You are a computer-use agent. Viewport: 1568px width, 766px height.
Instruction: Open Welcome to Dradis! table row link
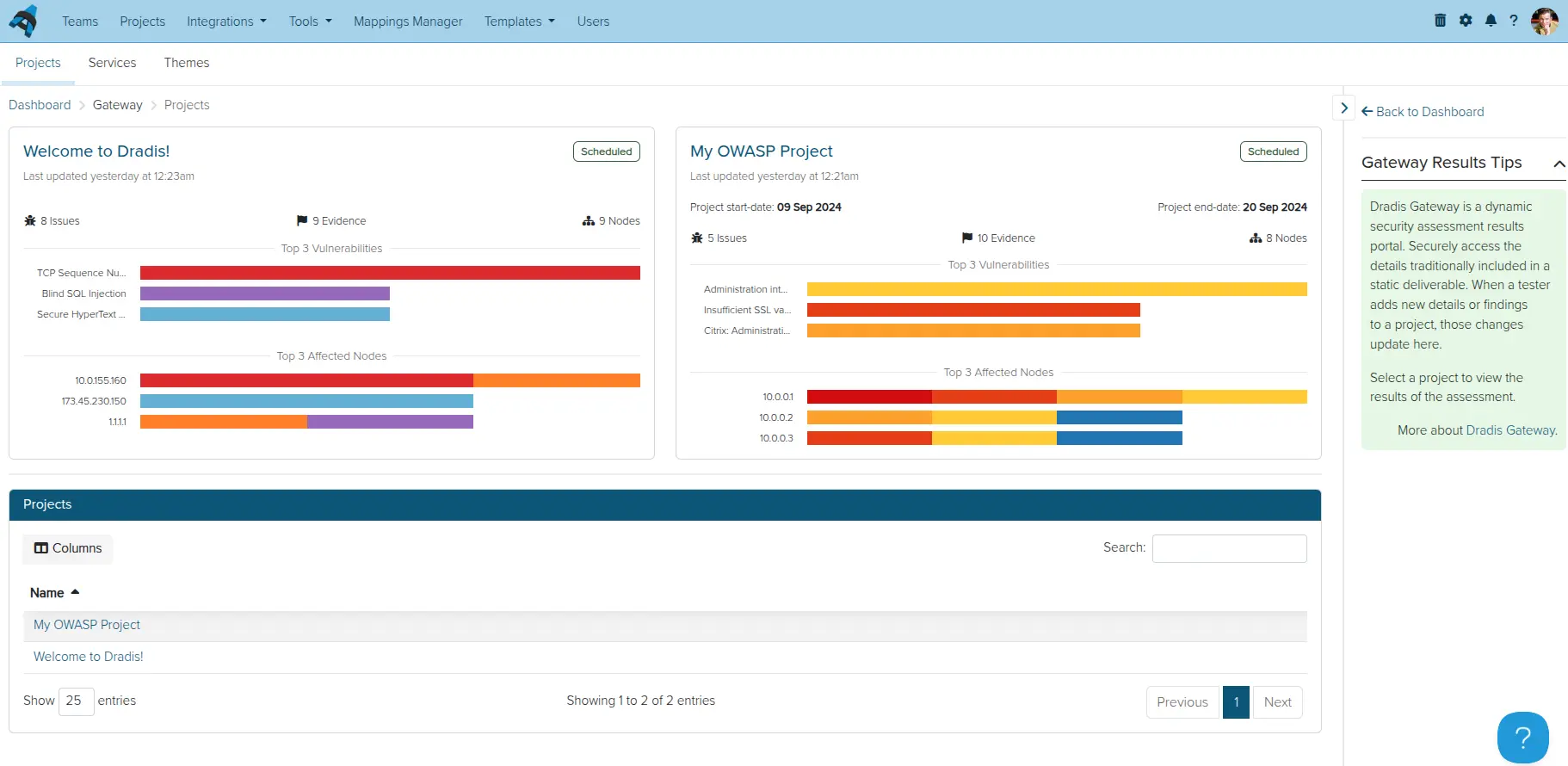pos(89,657)
